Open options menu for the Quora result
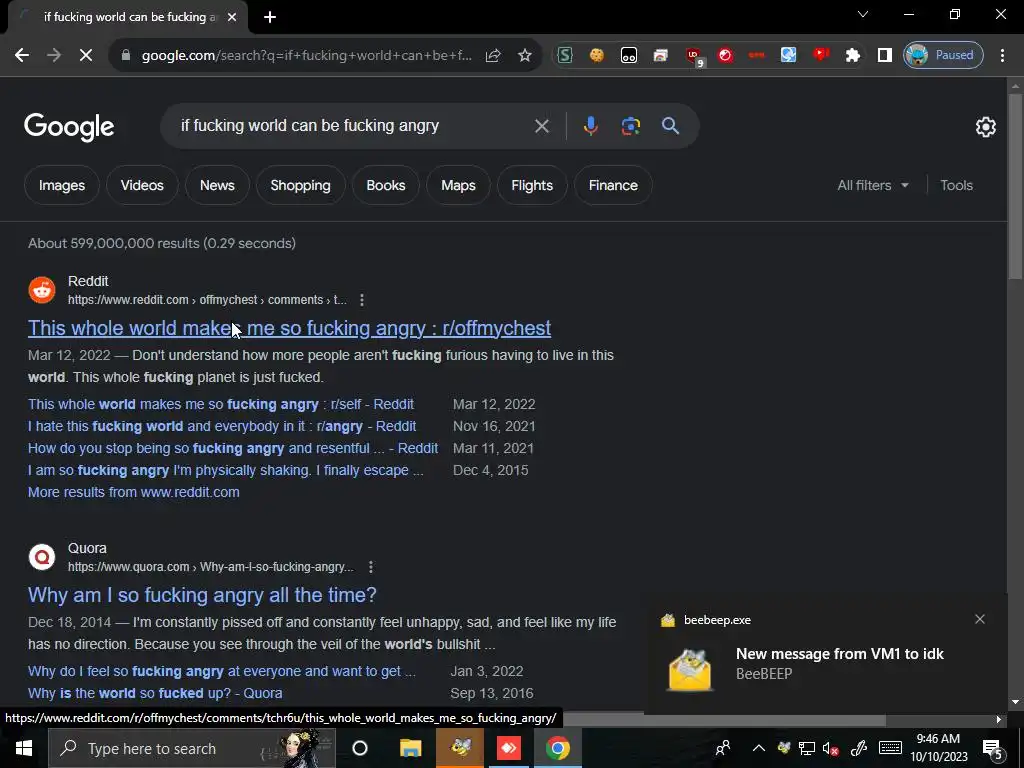Screen dimensions: 1024x768 tap(371, 567)
